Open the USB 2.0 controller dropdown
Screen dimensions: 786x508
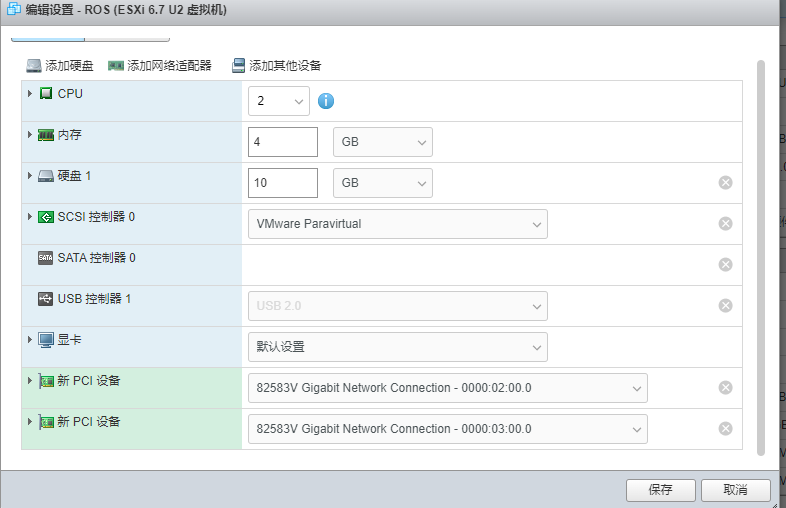[398, 306]
